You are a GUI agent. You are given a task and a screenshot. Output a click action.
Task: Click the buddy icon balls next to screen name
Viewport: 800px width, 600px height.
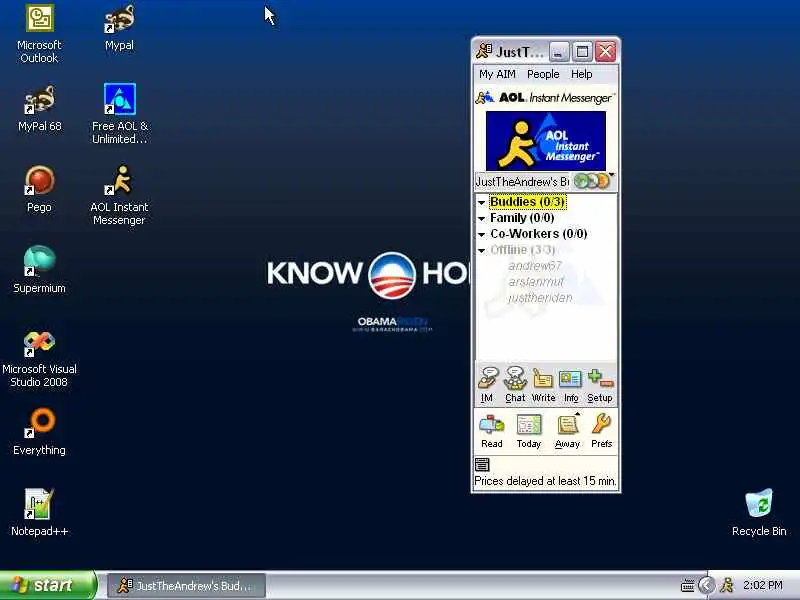coord(592,181)
